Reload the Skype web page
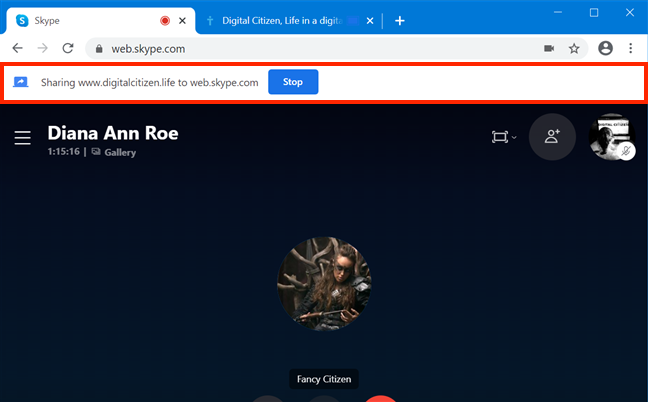Image resolution: width=648 pixels, height=402 pixels. click(68, 48)
